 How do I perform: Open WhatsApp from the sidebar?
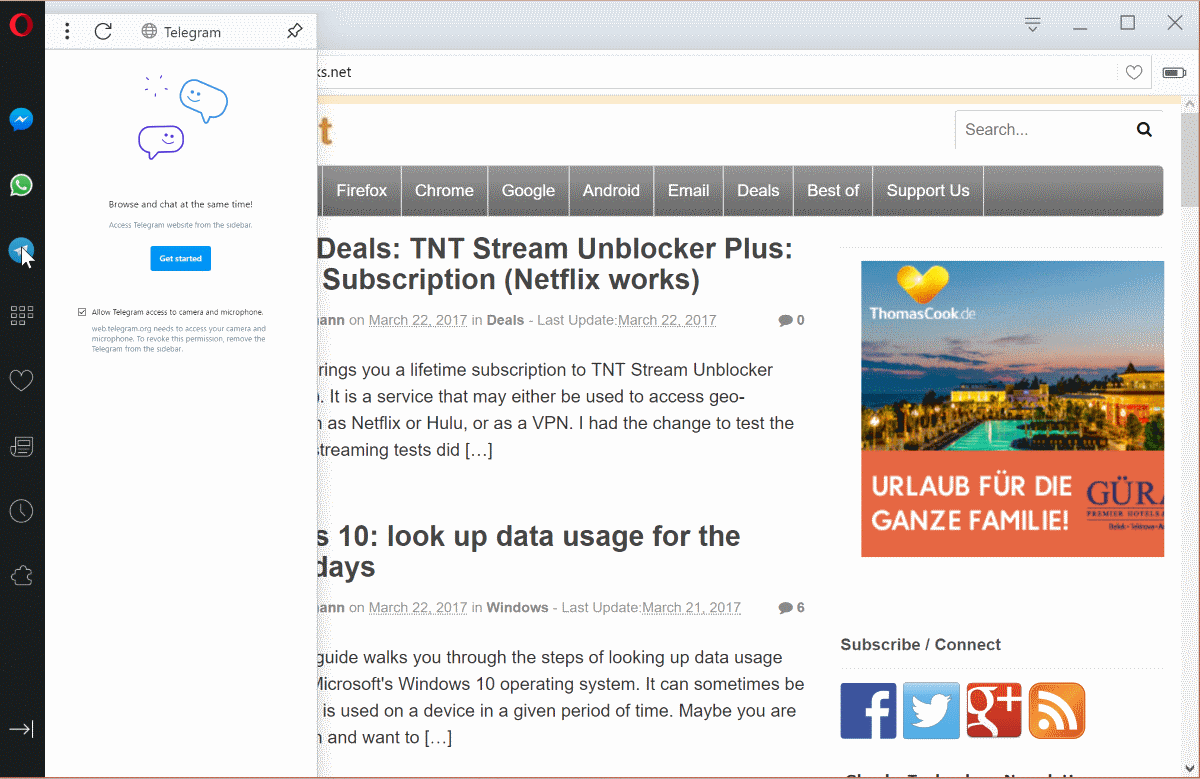pyautogui.click(x=21, y=185)
